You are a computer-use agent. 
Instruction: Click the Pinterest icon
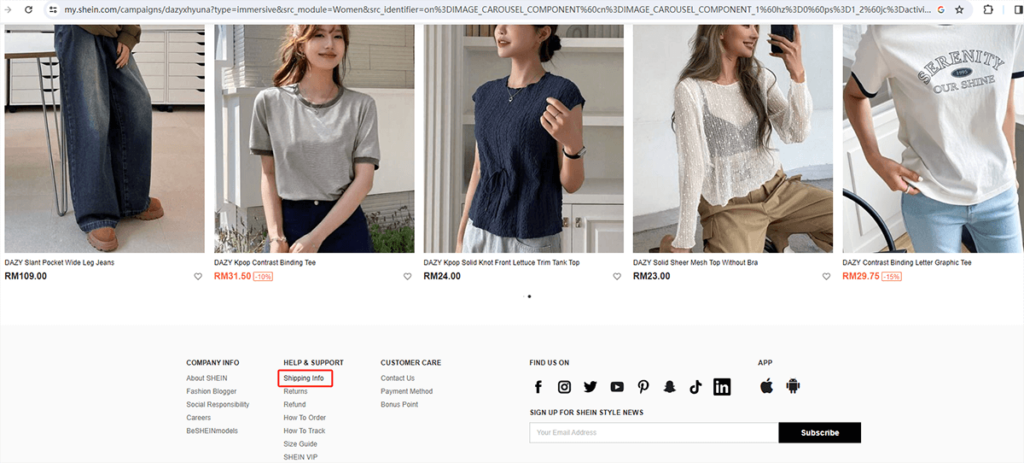(643, 387)
